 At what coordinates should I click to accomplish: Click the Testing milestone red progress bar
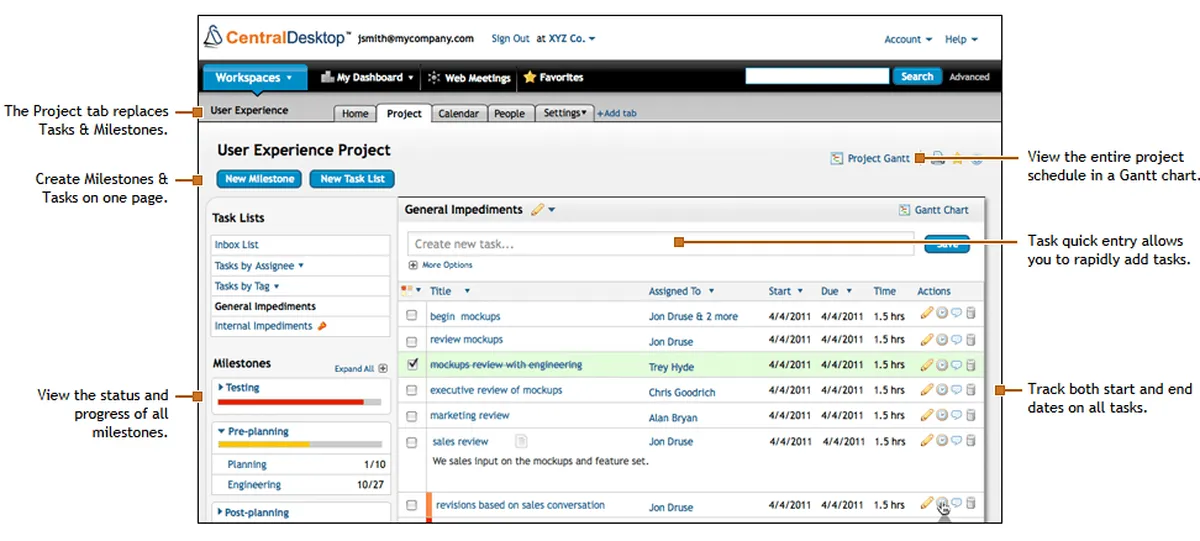pyautogui.click(x=290, y=402)
